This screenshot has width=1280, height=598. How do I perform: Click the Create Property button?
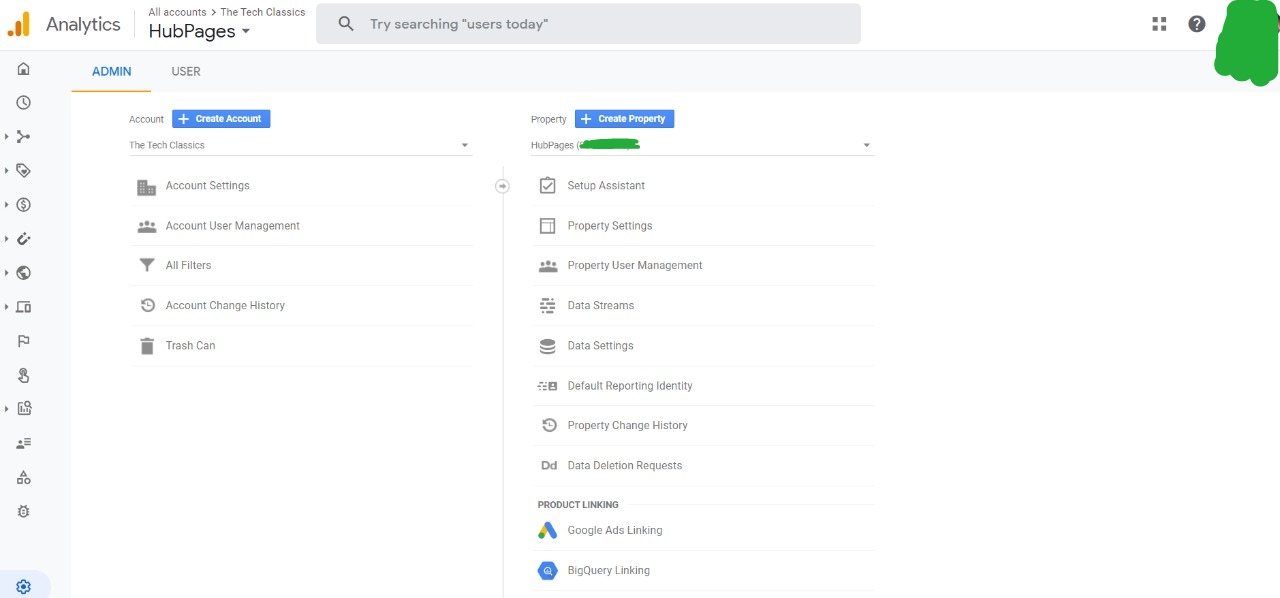click(x=625, y=119)
